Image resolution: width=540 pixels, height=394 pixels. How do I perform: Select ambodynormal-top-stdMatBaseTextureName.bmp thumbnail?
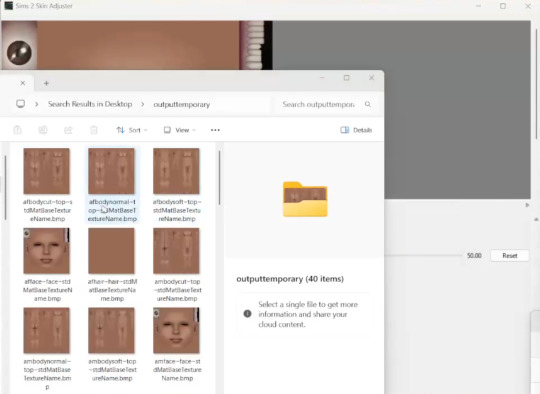(x=46, y=330)
